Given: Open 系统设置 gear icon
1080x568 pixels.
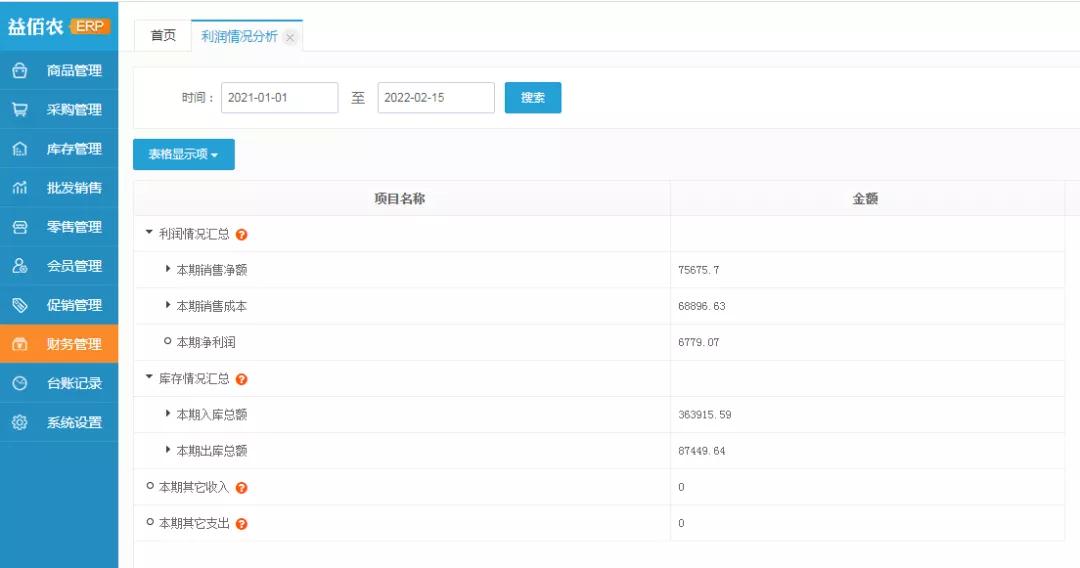Looking at the screenshot, I should (19, 422).
